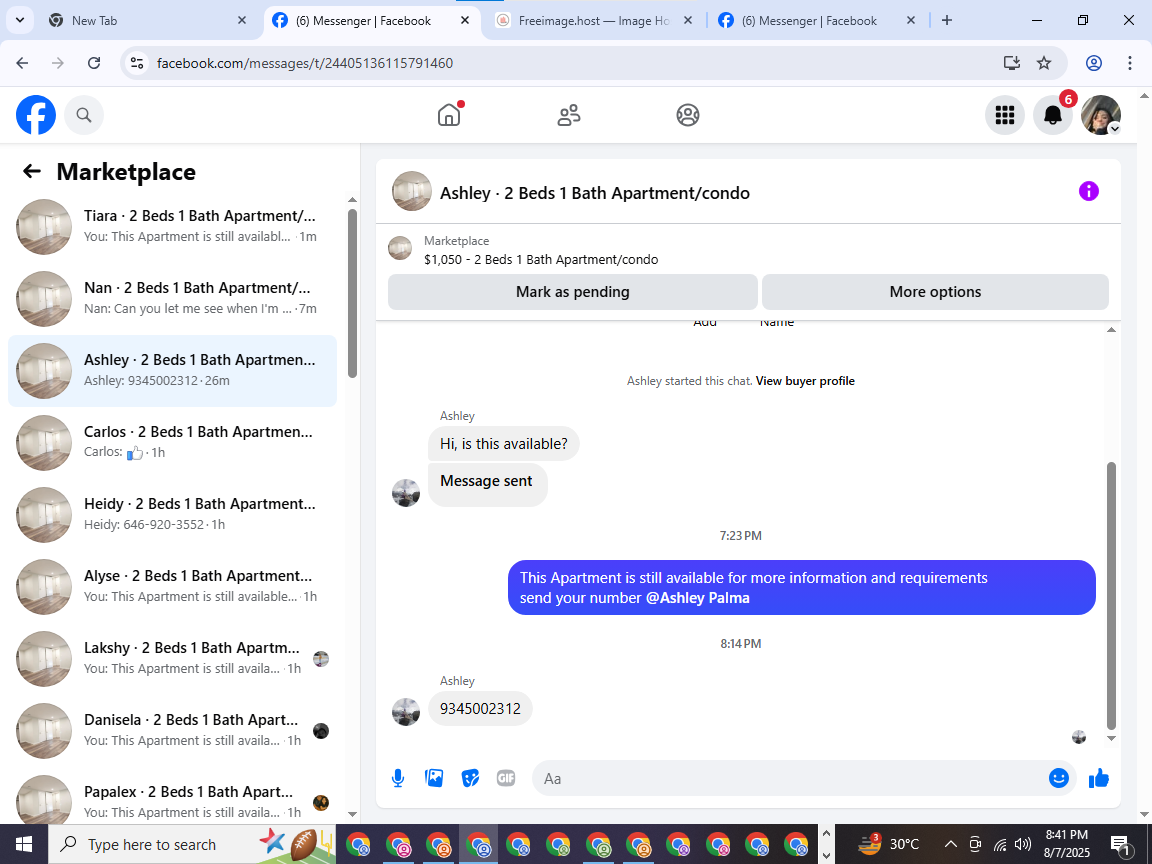Switch to the New Tab tab

[147, 21]
